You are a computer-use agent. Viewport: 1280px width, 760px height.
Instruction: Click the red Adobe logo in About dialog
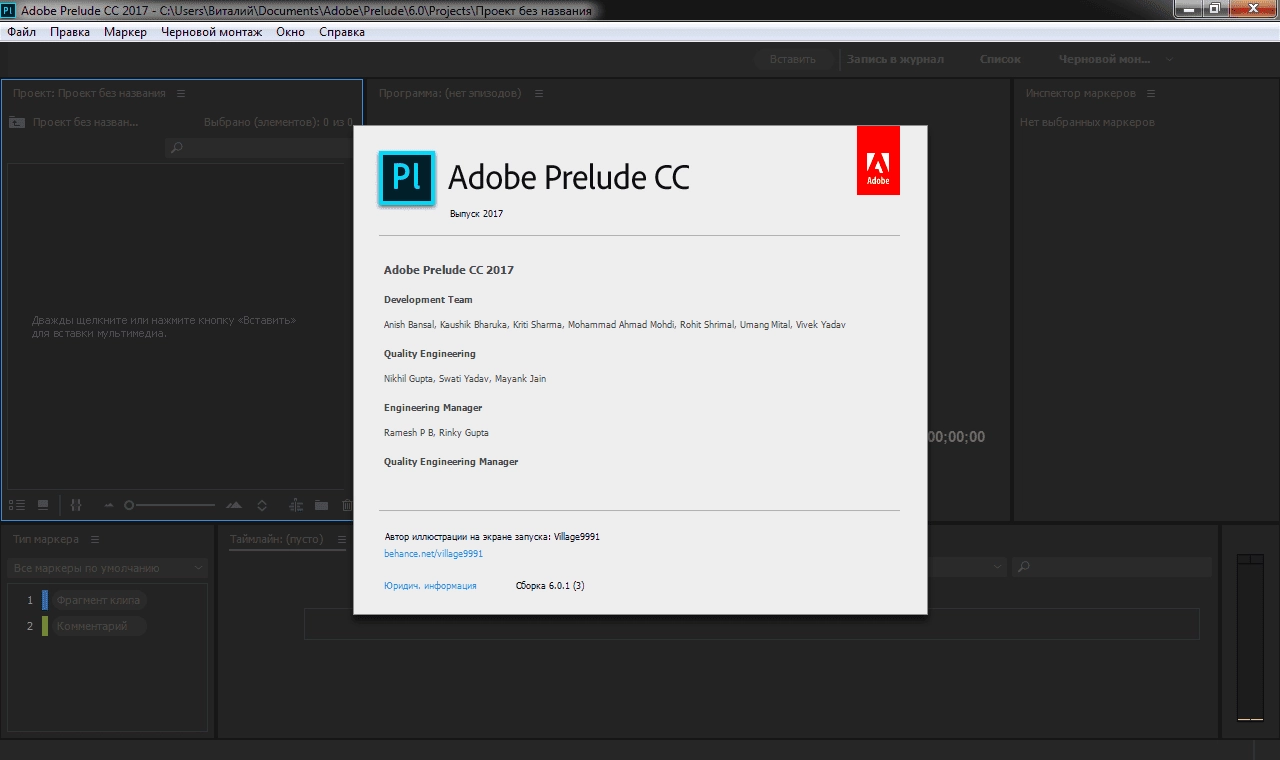(878, 160)
